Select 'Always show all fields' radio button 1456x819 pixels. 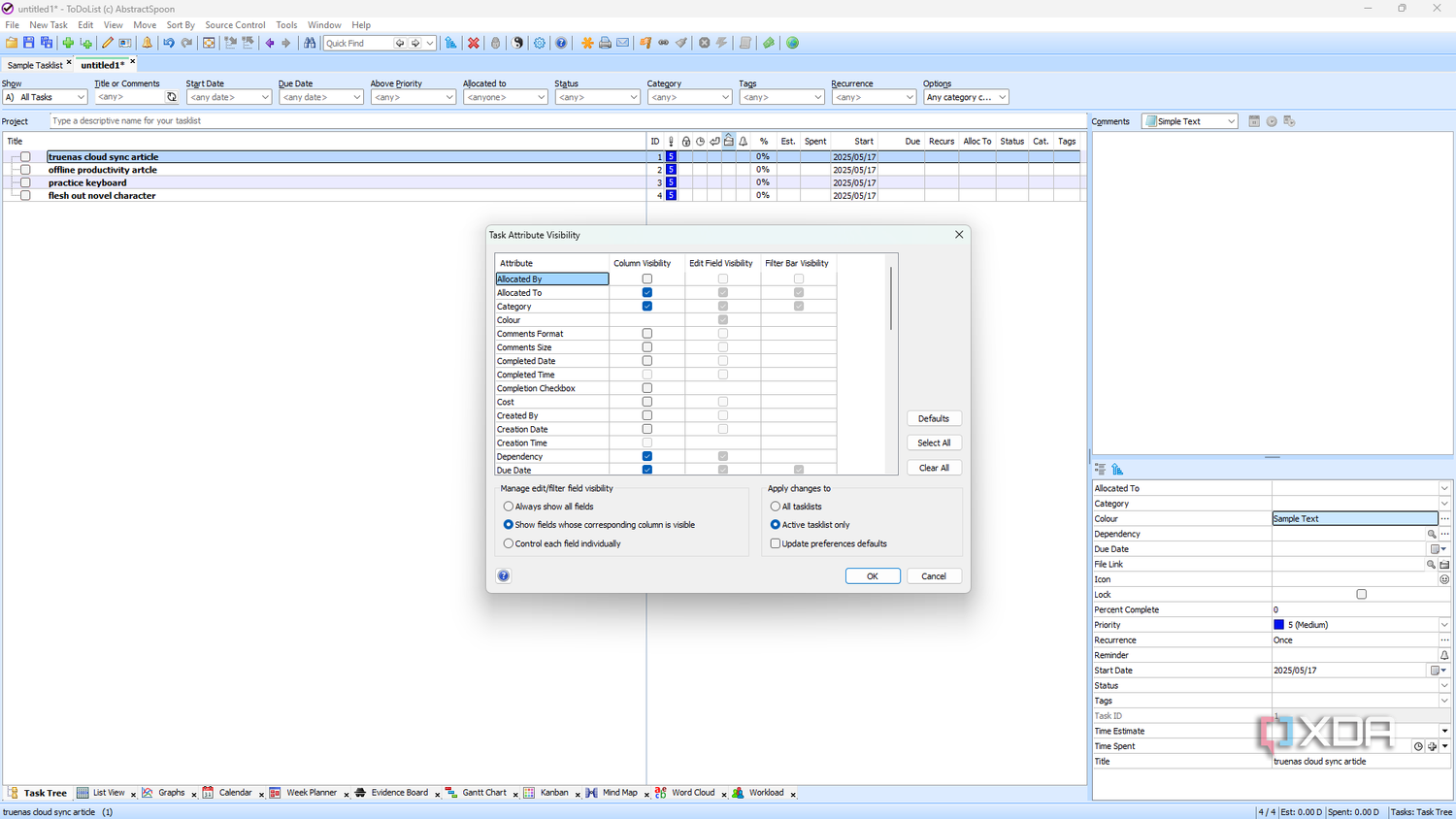pyautogui.click(x=509, y=507)
